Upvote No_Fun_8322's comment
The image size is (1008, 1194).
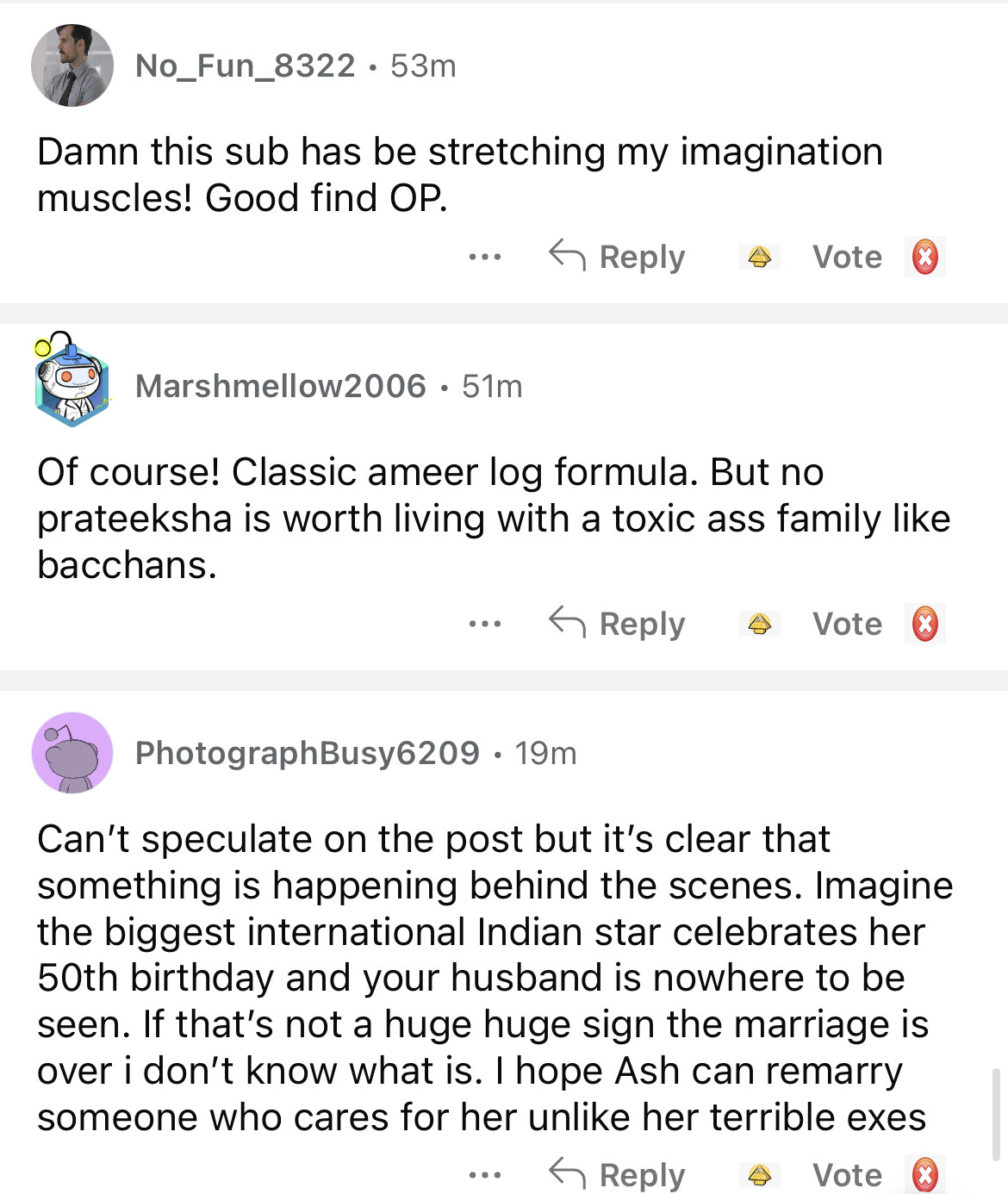coord(759,257)
